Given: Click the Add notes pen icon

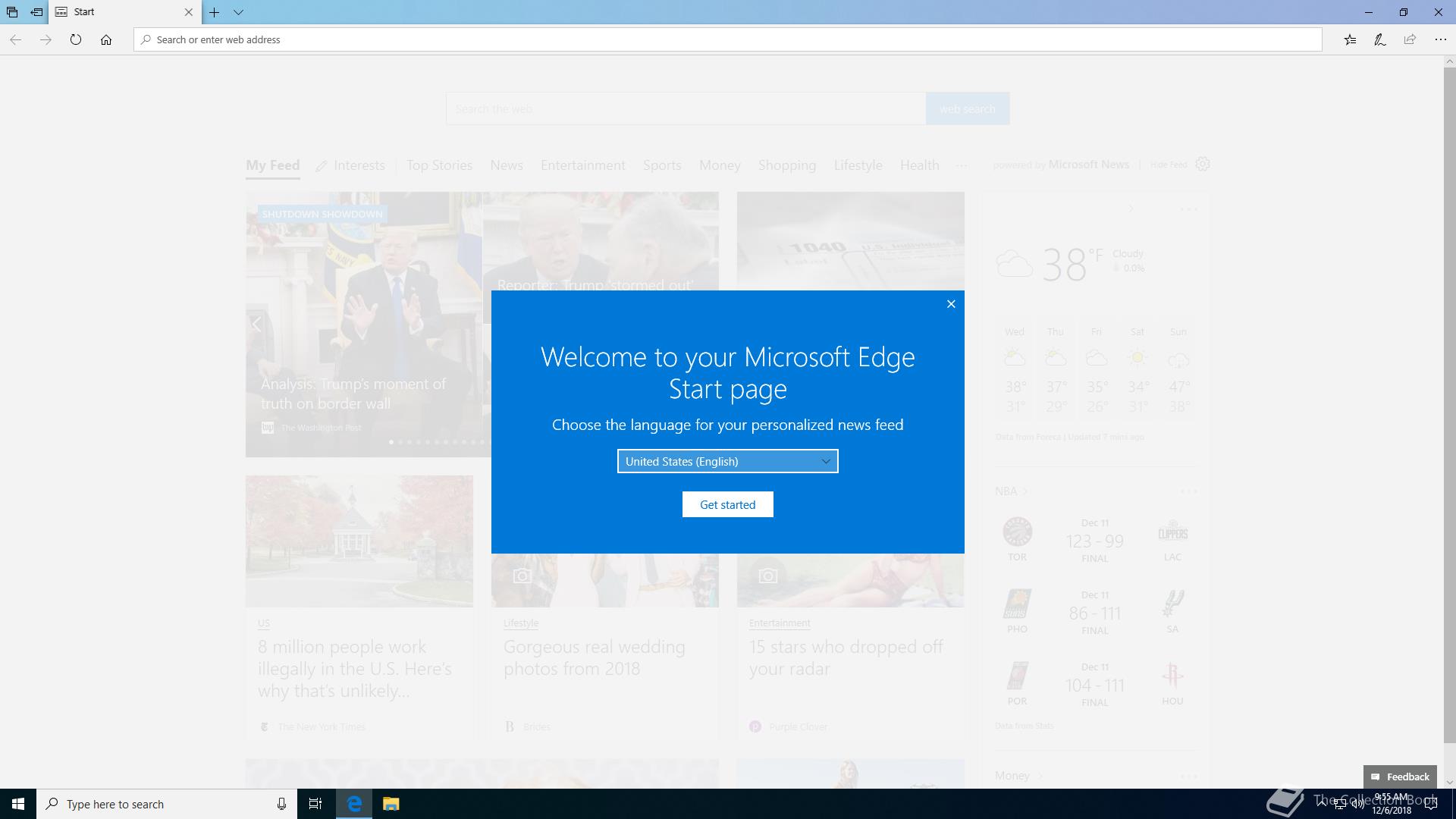Looking at the screenshot, I should click(x=1380, y=39).
